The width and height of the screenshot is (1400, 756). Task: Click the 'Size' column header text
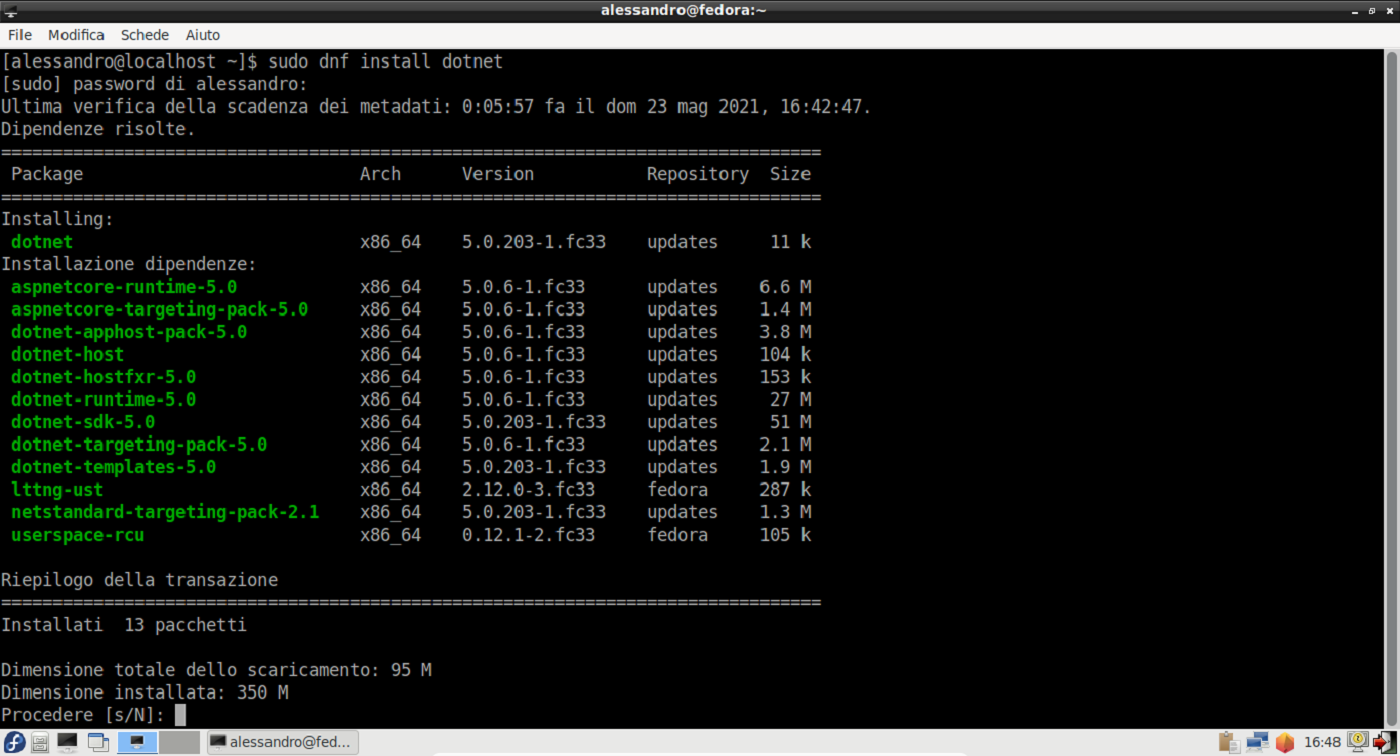[x=790, y=174]
